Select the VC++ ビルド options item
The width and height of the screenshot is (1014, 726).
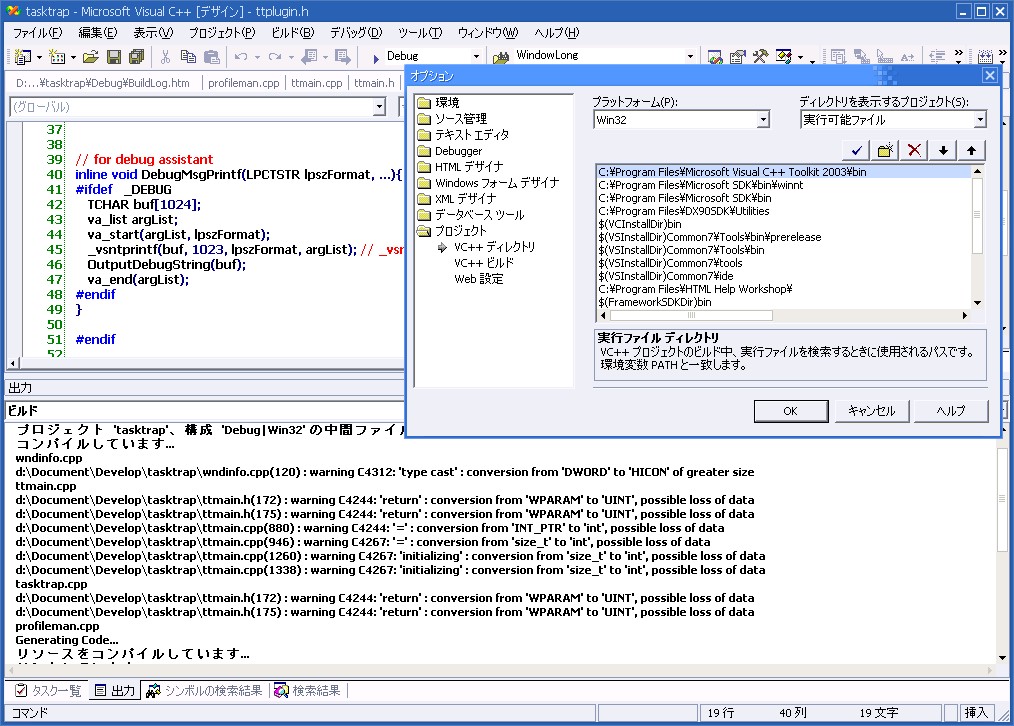point(483,263)
